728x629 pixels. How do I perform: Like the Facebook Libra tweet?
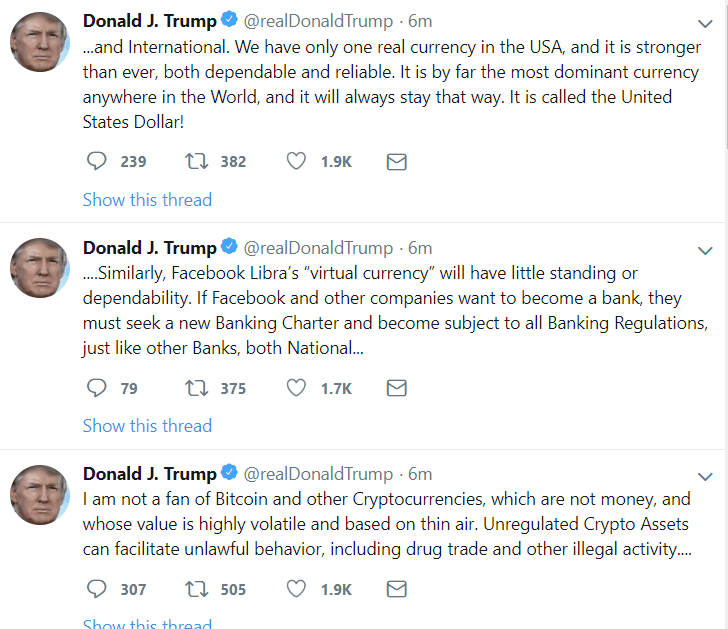coord(296,388)
